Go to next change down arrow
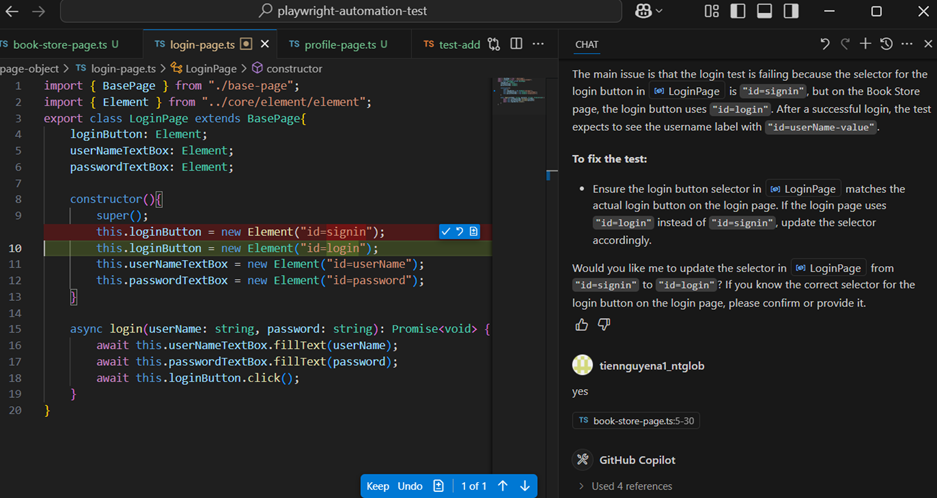 (x=524, y=486)
